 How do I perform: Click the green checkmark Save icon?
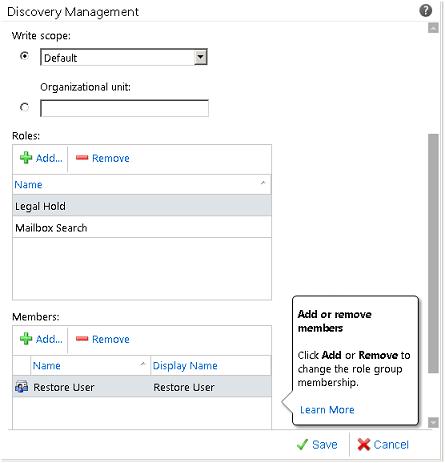click(x=302, y=444)
